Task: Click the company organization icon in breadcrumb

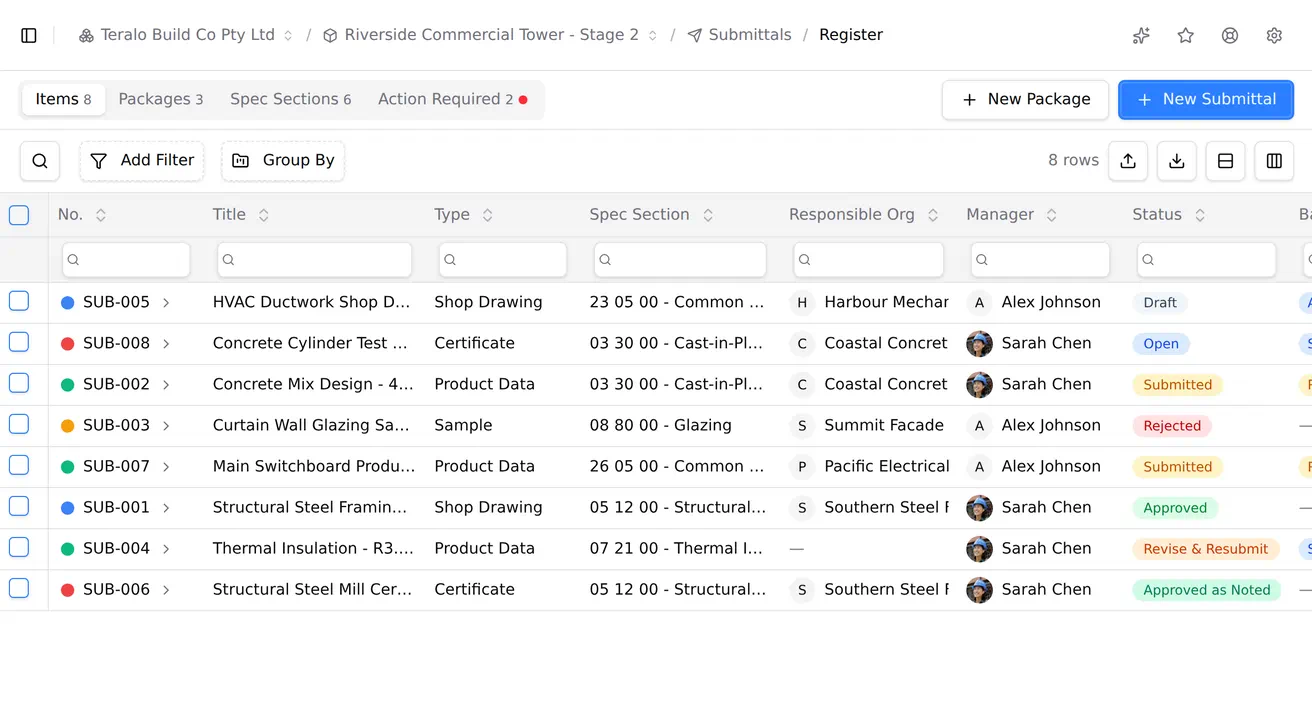Action: click(x=87, y=35)
